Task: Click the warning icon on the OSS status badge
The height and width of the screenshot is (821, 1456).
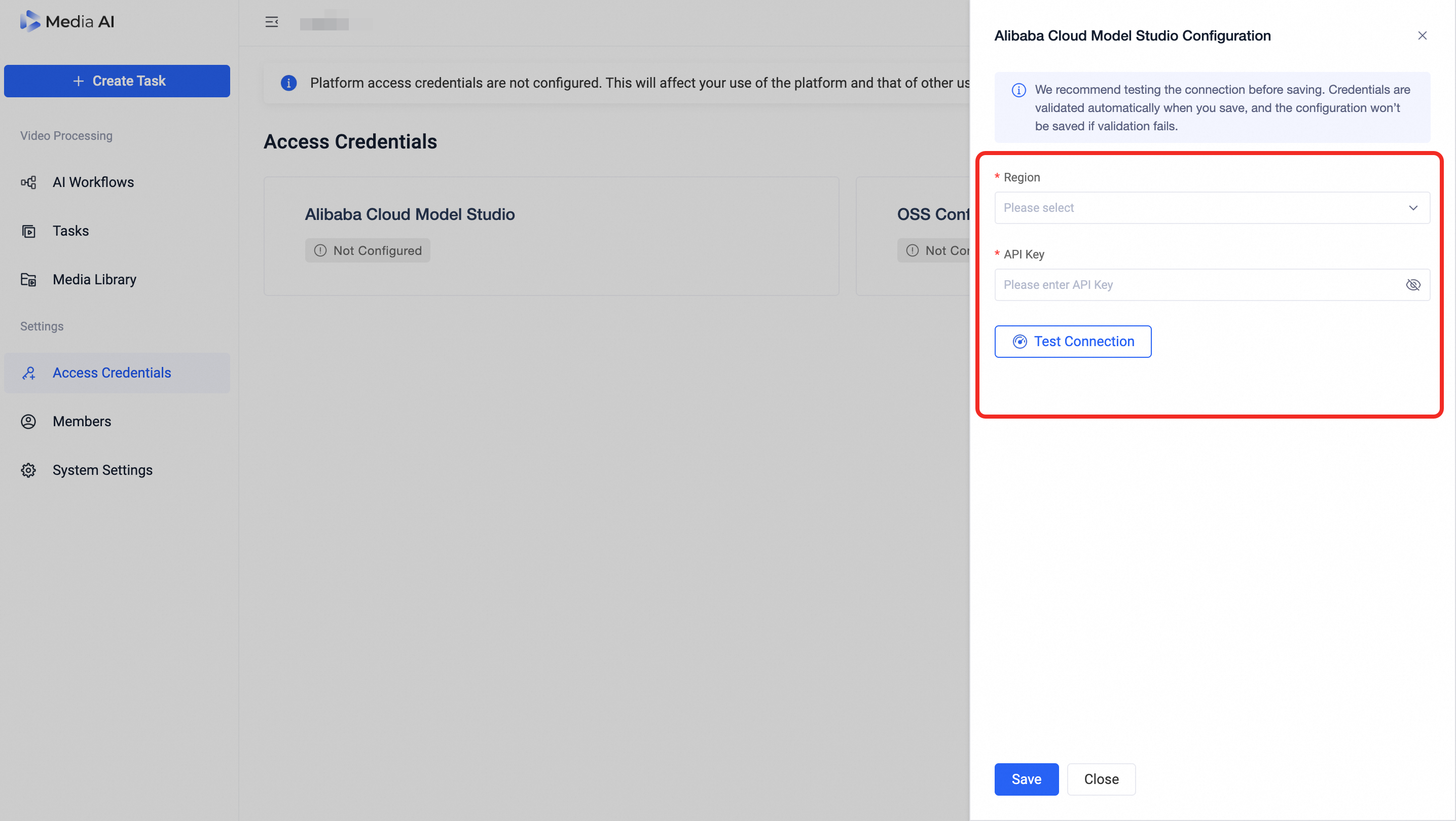Action: [912, 250]
